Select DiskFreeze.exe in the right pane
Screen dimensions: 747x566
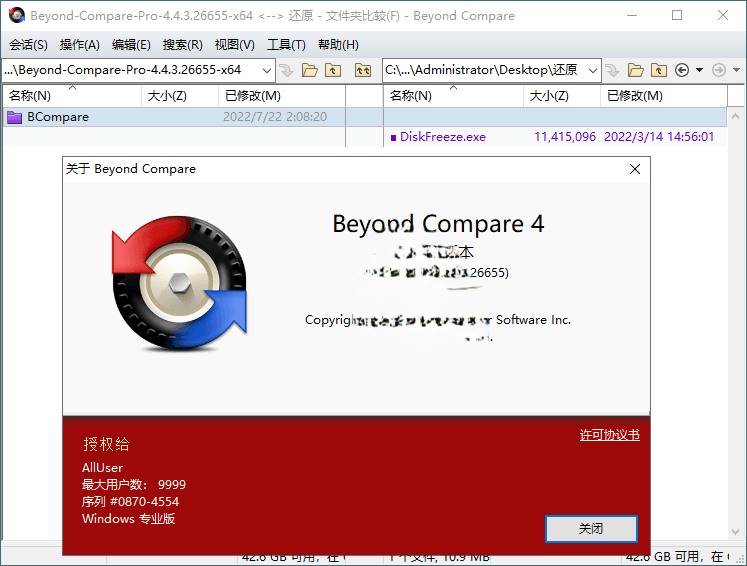coord(443,137)
